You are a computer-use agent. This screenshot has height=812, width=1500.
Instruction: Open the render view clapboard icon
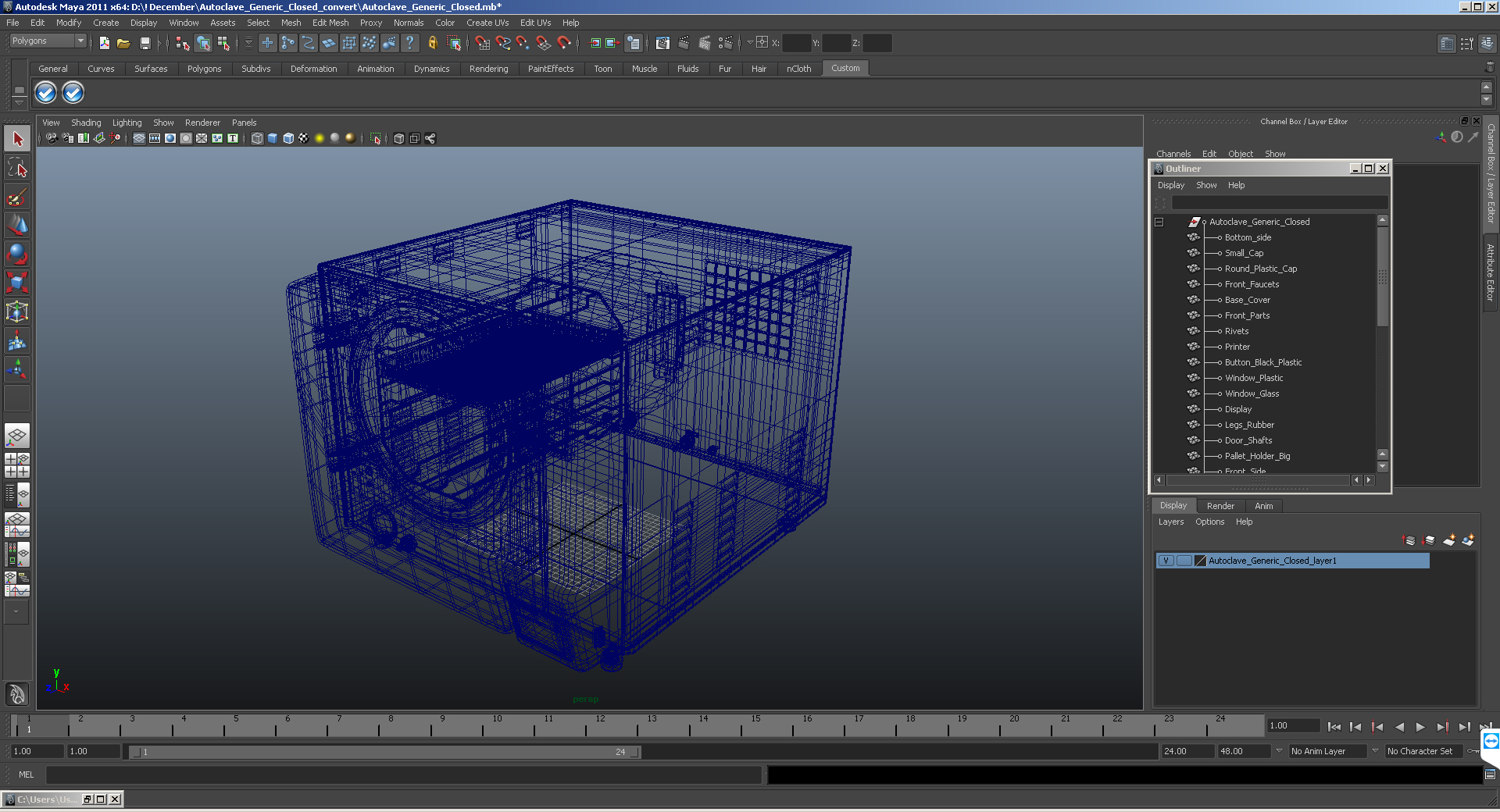663,43
